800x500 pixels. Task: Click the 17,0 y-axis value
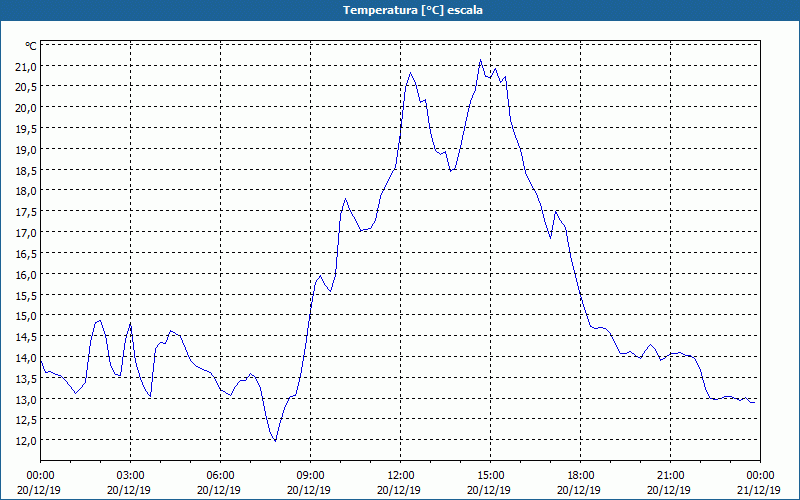pyautogui.click(x=27, y=233)
